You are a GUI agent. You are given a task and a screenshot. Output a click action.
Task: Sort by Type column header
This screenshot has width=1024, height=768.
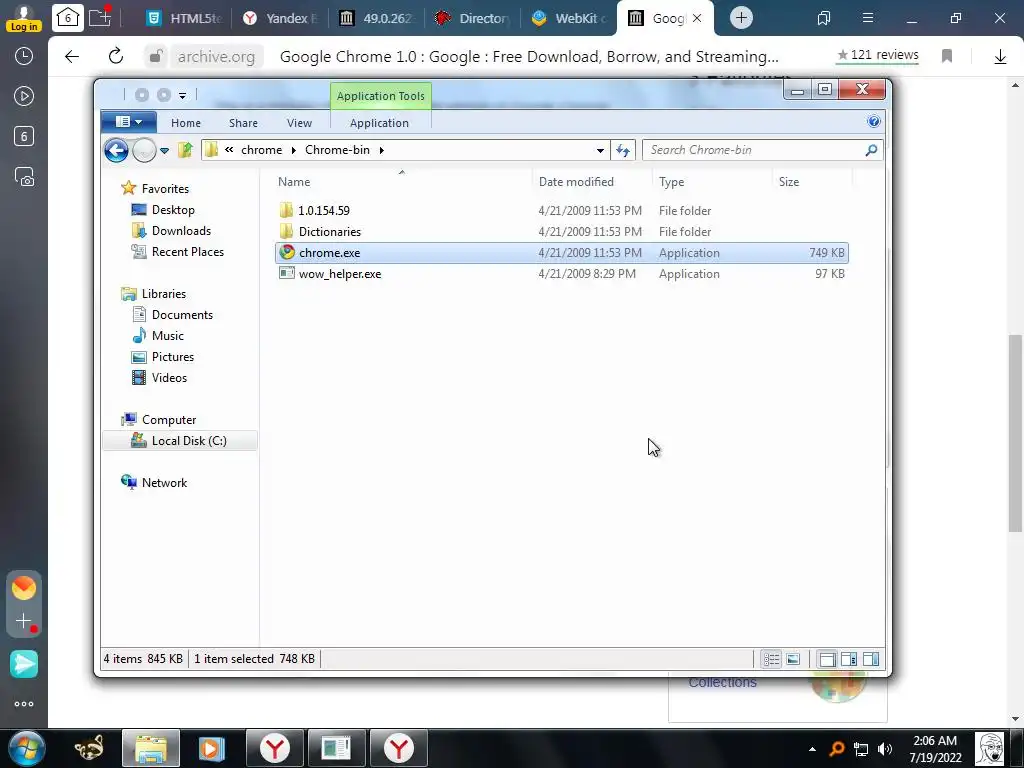[x=712, y=182]
